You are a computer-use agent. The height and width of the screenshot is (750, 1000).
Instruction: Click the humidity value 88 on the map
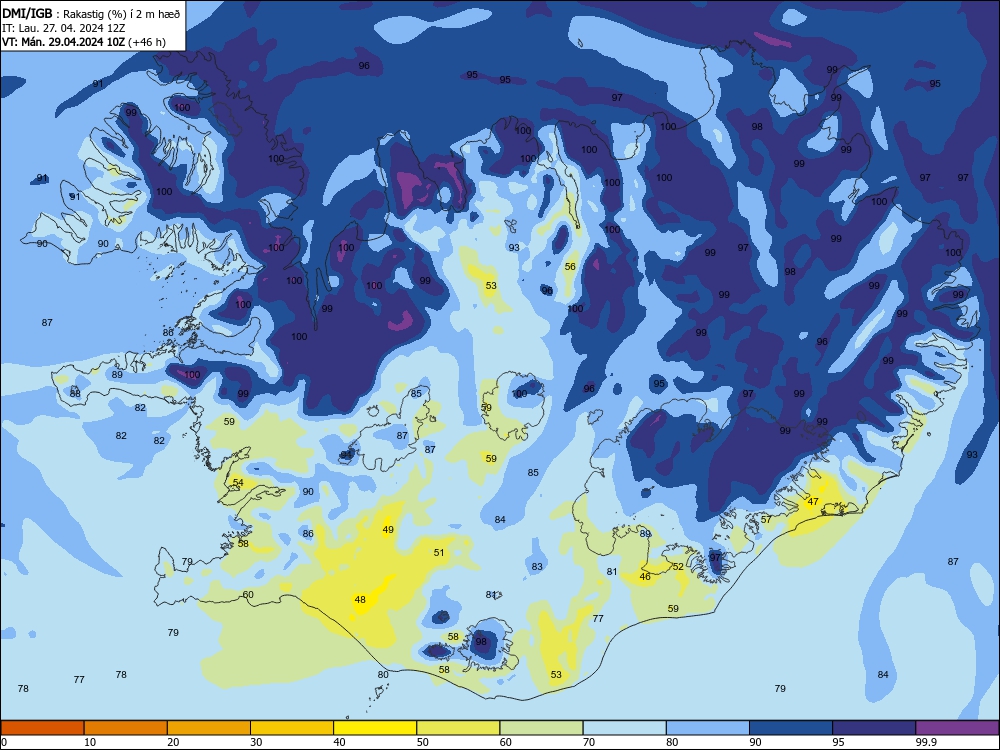(x=75, y=393)
